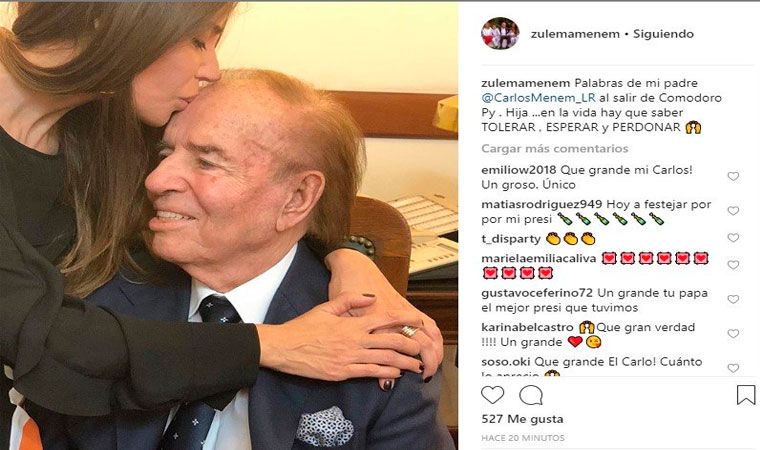Open the @CarlosMenem_LR mention link
The image size is (760, 450).
[538, 97]
